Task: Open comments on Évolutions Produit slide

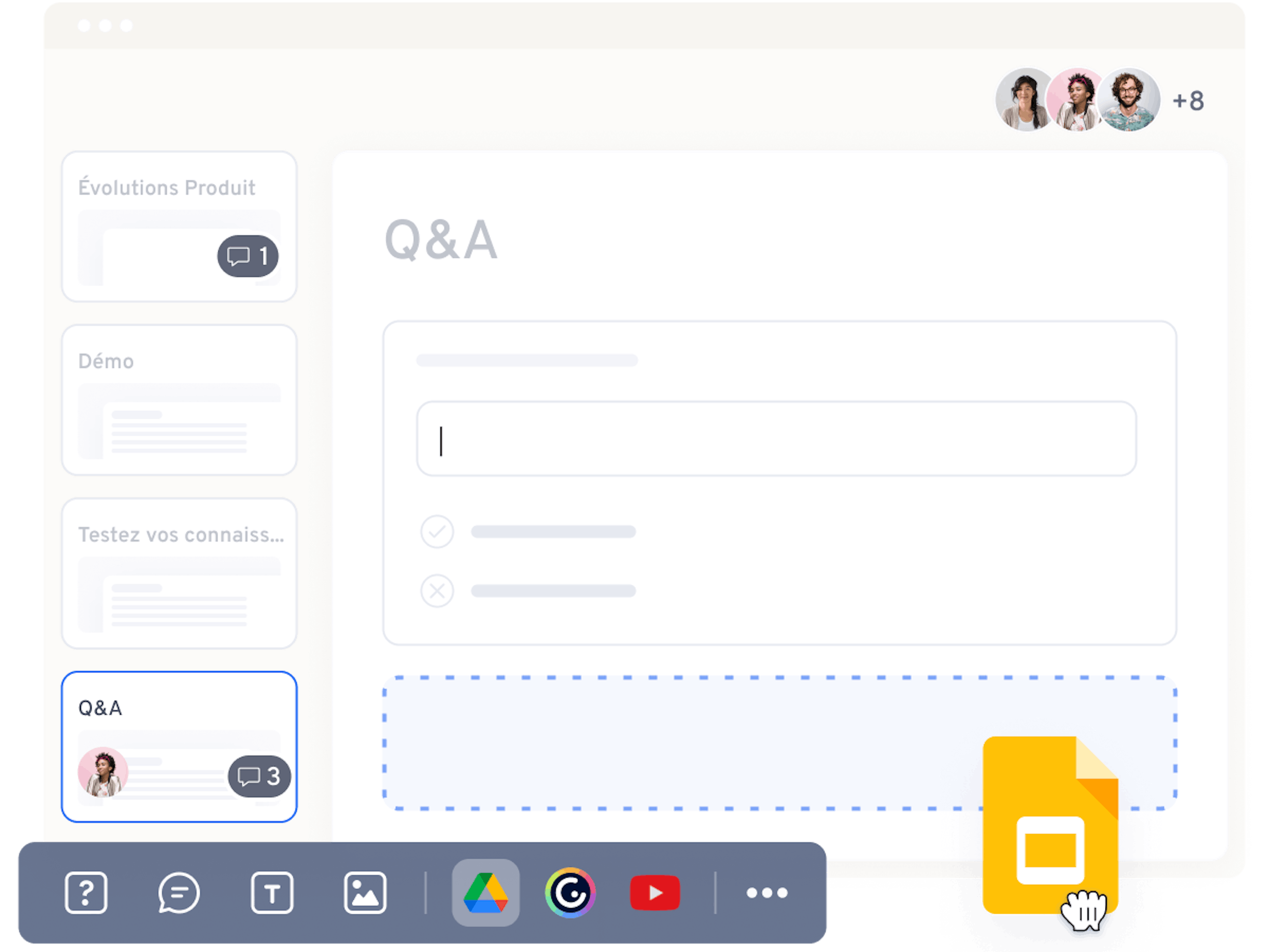Action: click(247, 256)
